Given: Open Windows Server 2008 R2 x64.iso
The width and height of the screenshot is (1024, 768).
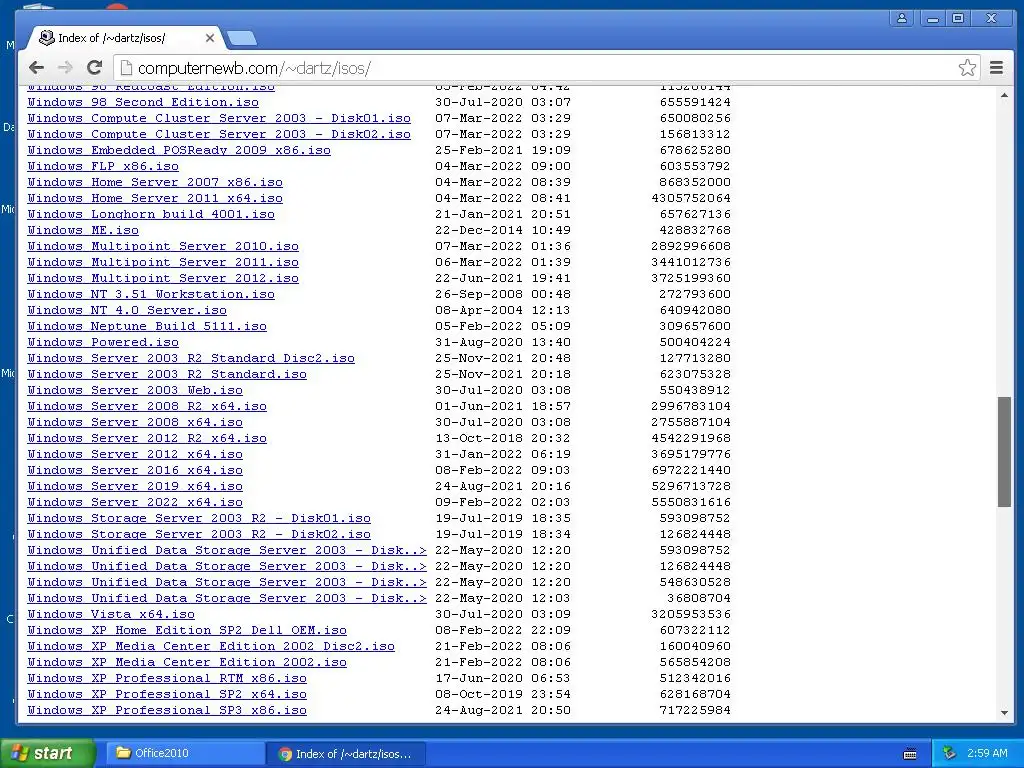Looking at the screenshot, I should [147, 406].
